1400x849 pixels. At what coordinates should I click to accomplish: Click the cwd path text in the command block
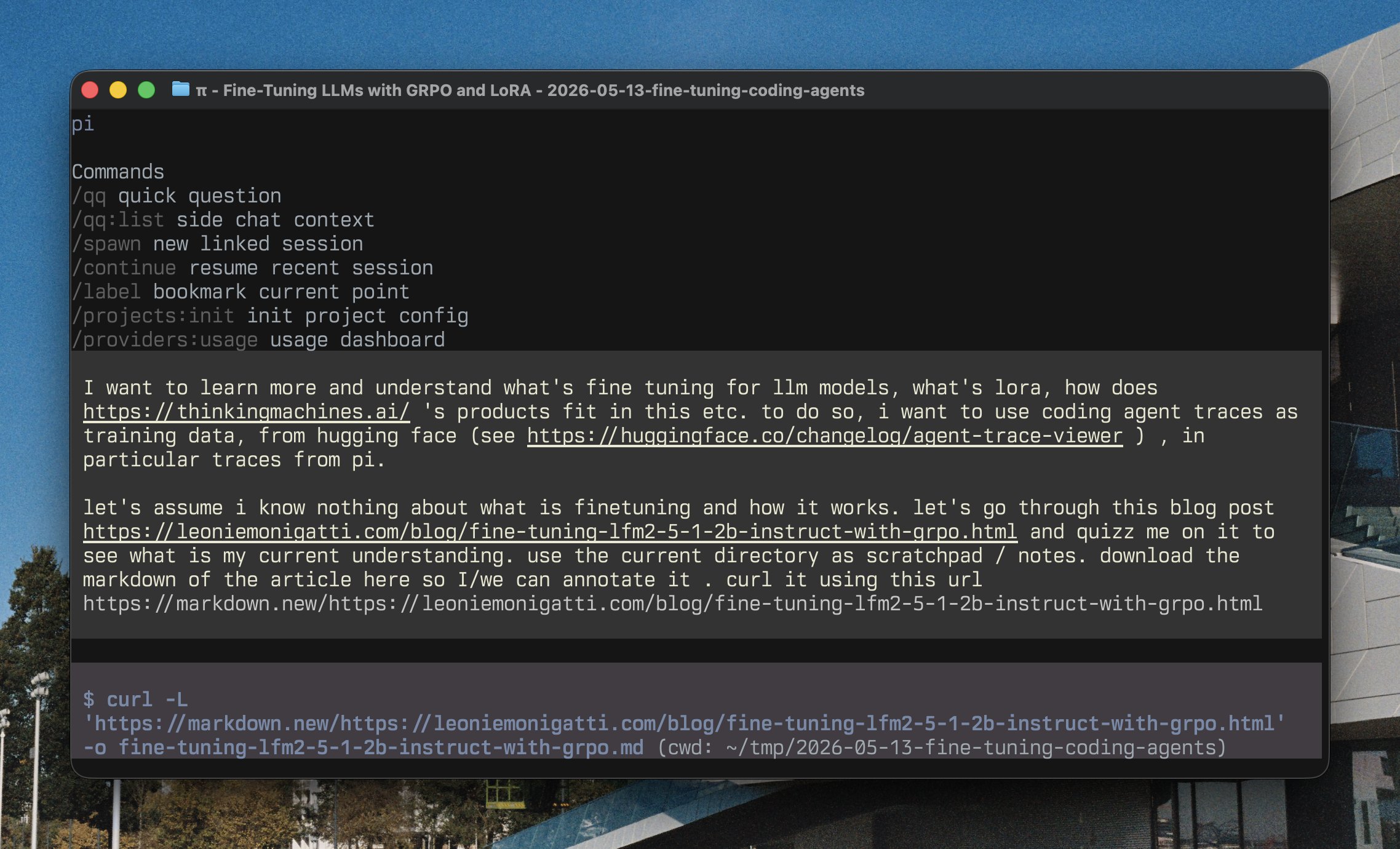click(942, 747)
